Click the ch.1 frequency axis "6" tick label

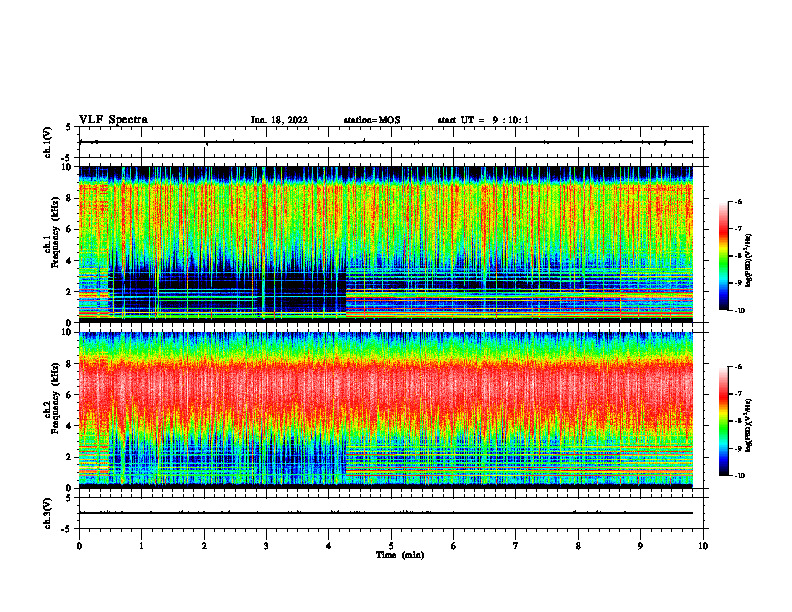[x=69, y=230]
